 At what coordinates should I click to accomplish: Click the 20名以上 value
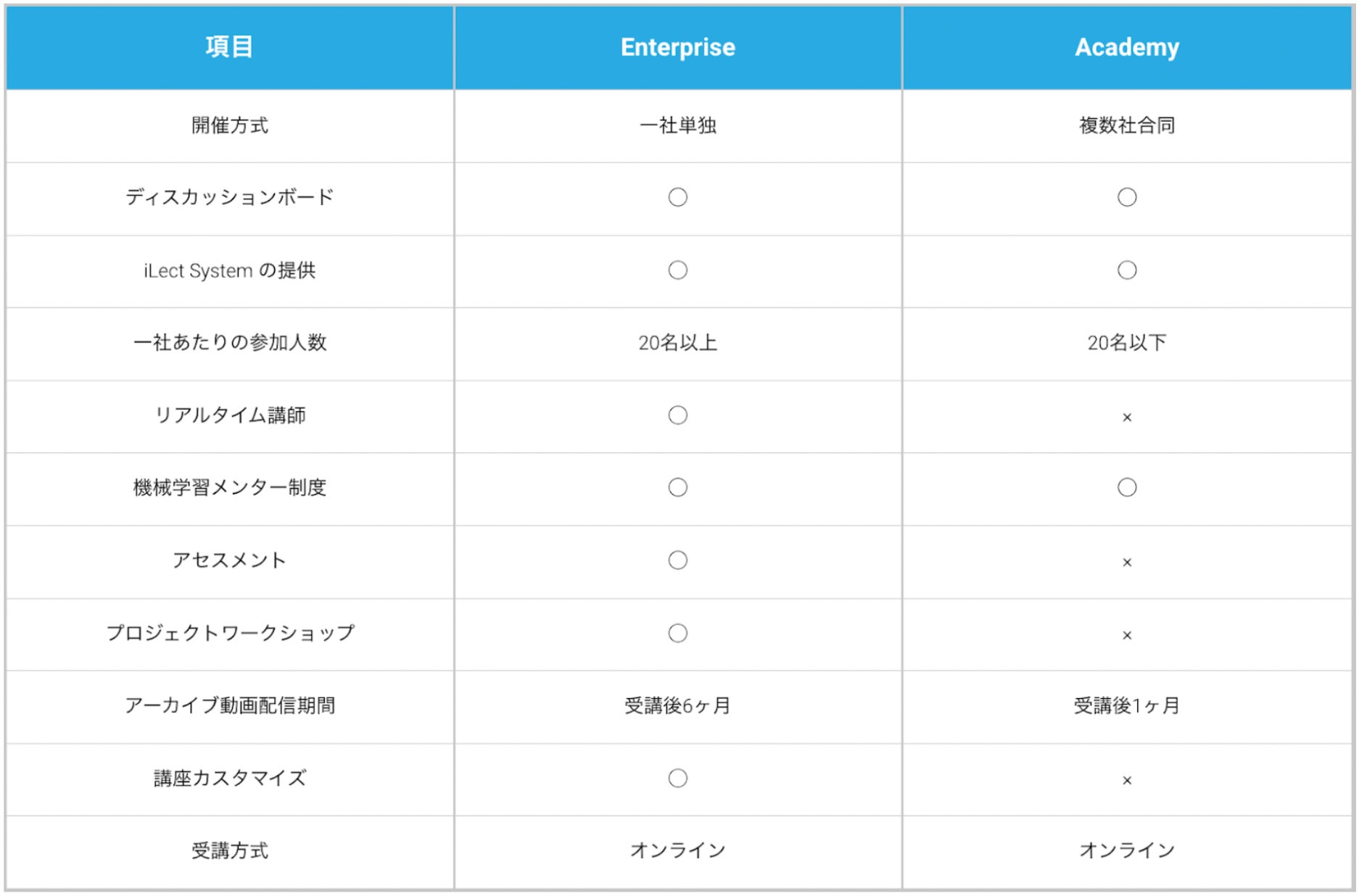pyautogui.click(x=677, y=343)
